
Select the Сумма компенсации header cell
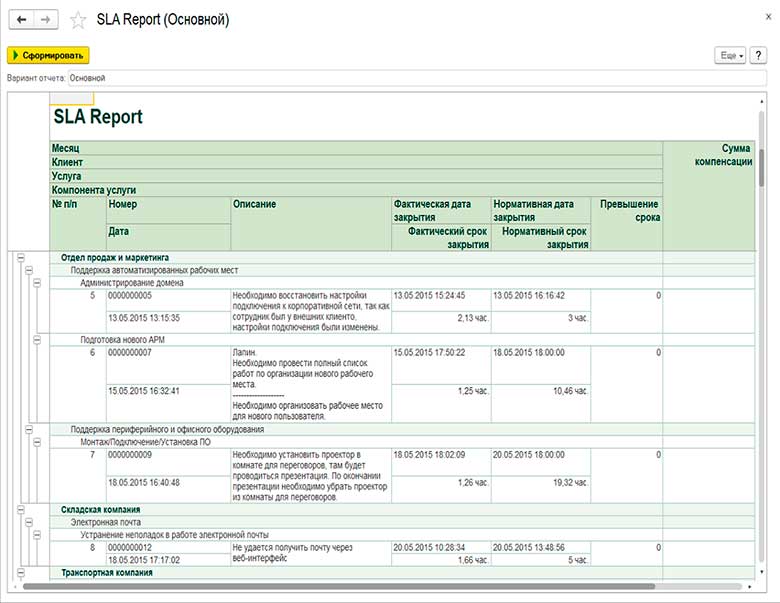[709, 195]
